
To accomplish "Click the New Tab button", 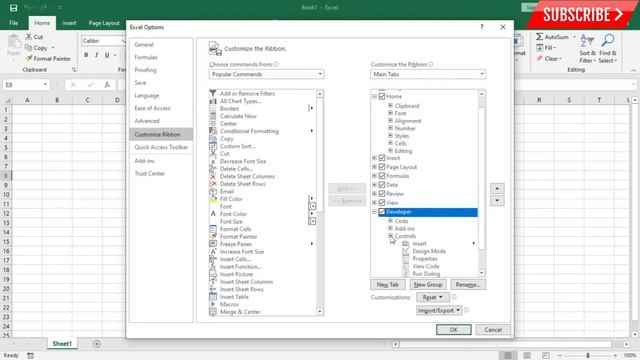I will click(388, 284).
